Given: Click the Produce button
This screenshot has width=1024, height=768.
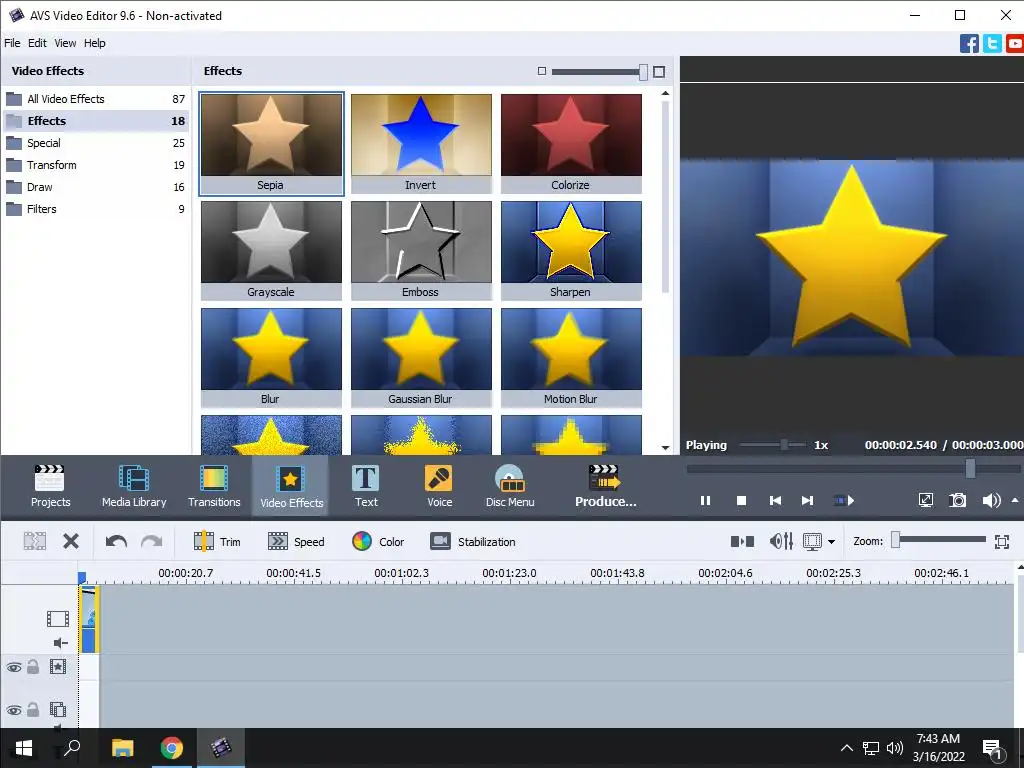Looking at the screenshot, I should (605, 486).
